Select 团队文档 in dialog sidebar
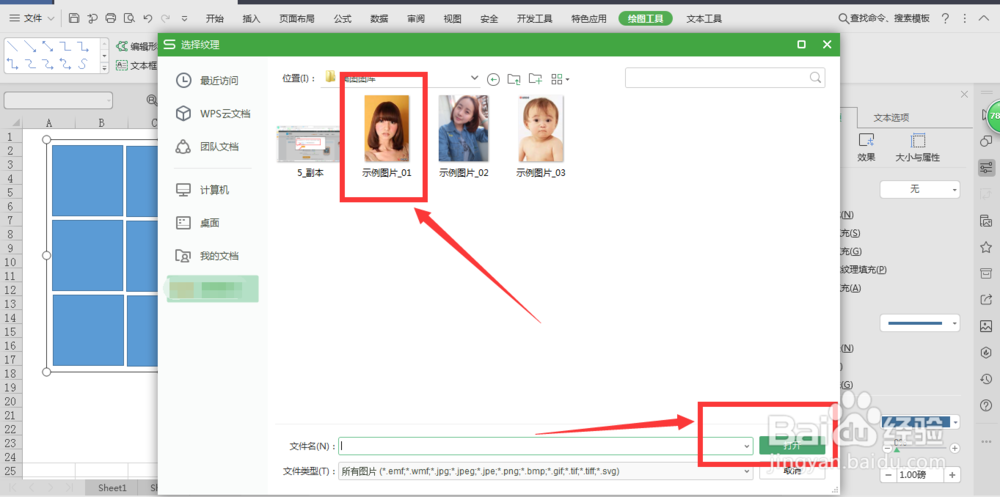The height and width of the screenshot is (497, 1000). [207, 147]
